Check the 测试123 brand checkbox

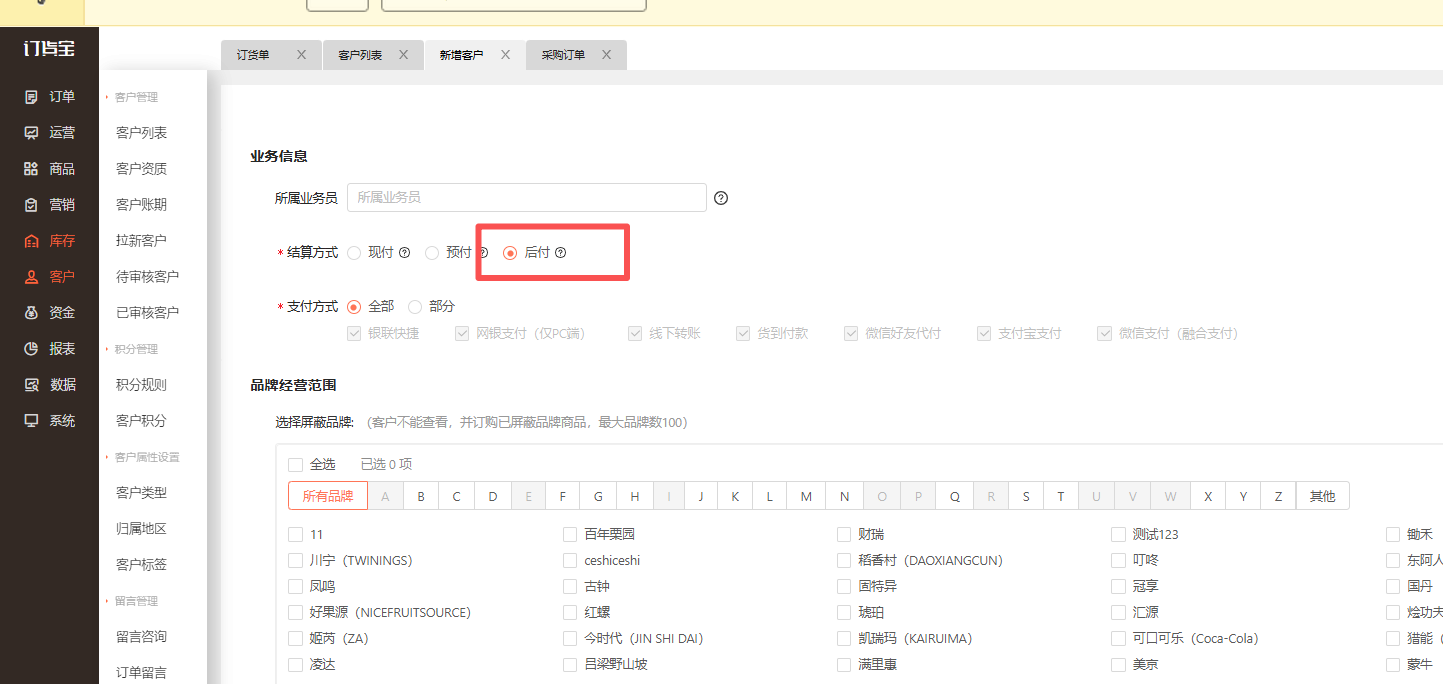pos(1118,535)
